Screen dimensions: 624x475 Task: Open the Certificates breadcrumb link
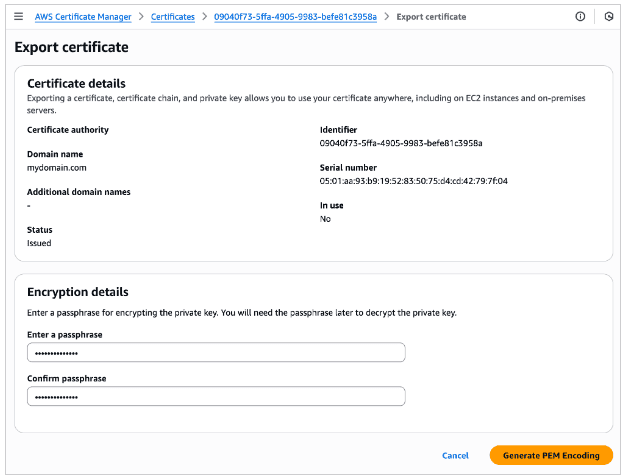tap(173, 17)
